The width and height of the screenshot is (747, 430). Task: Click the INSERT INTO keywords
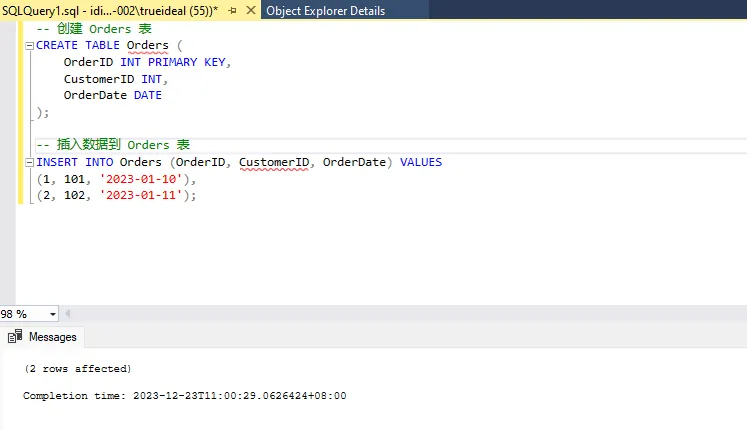[75, 162]
